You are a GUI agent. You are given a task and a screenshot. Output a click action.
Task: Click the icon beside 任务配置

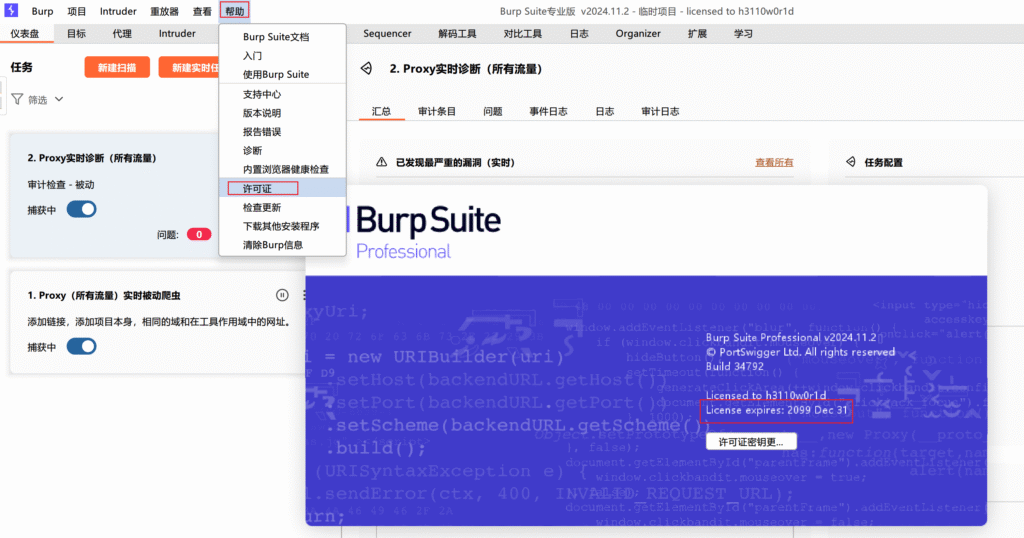(851, 162)
